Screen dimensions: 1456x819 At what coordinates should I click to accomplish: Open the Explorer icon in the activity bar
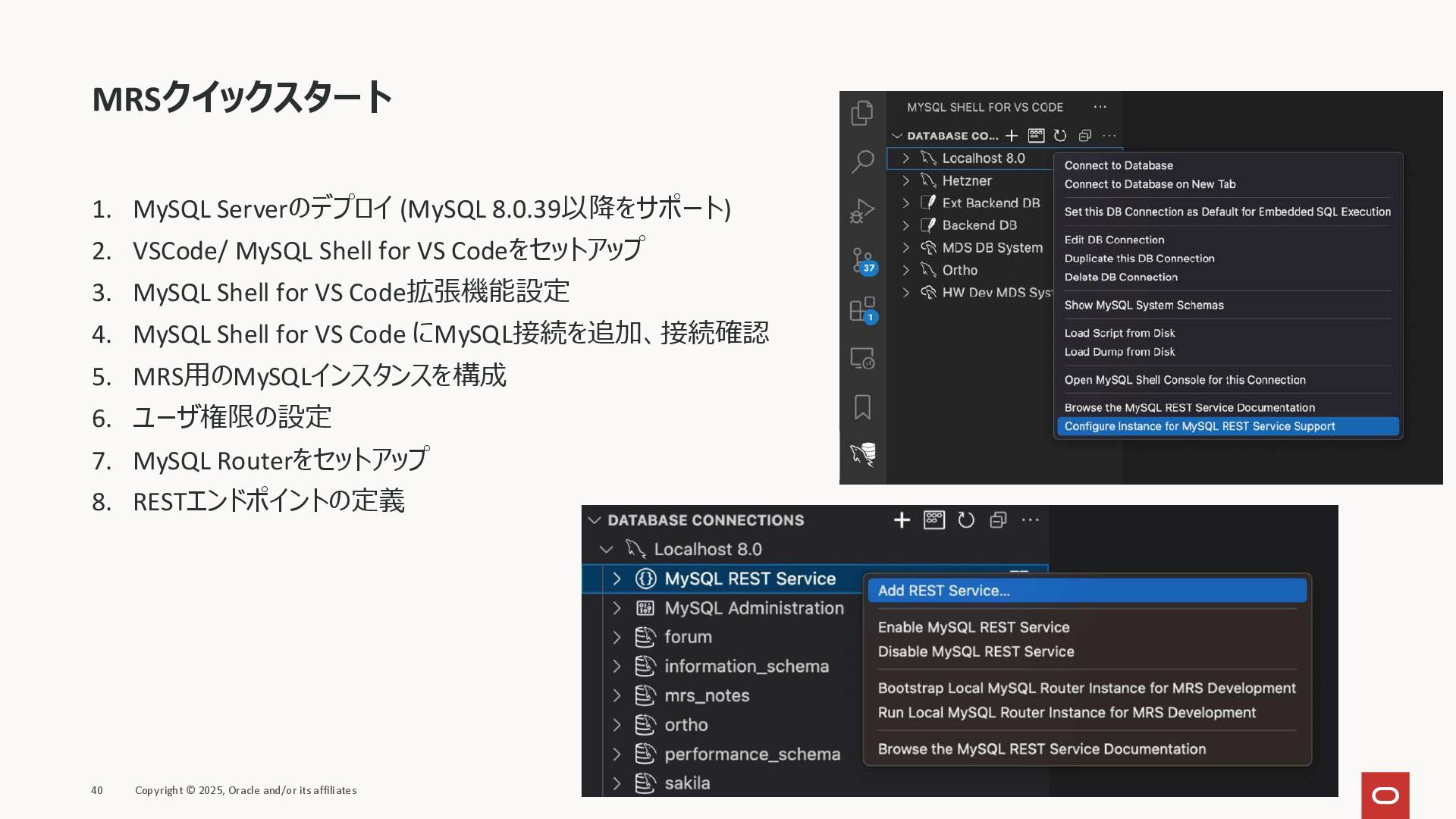click(862, 113)
